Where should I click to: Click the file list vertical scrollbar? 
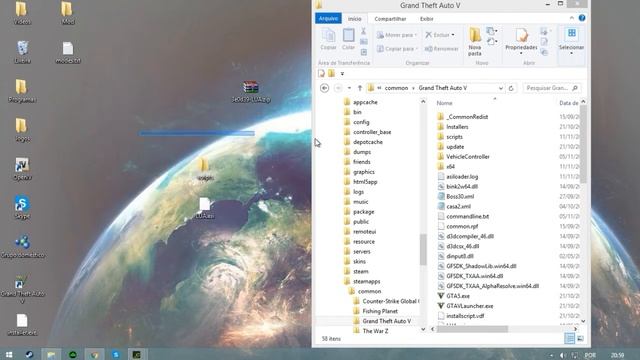point(583,145)
